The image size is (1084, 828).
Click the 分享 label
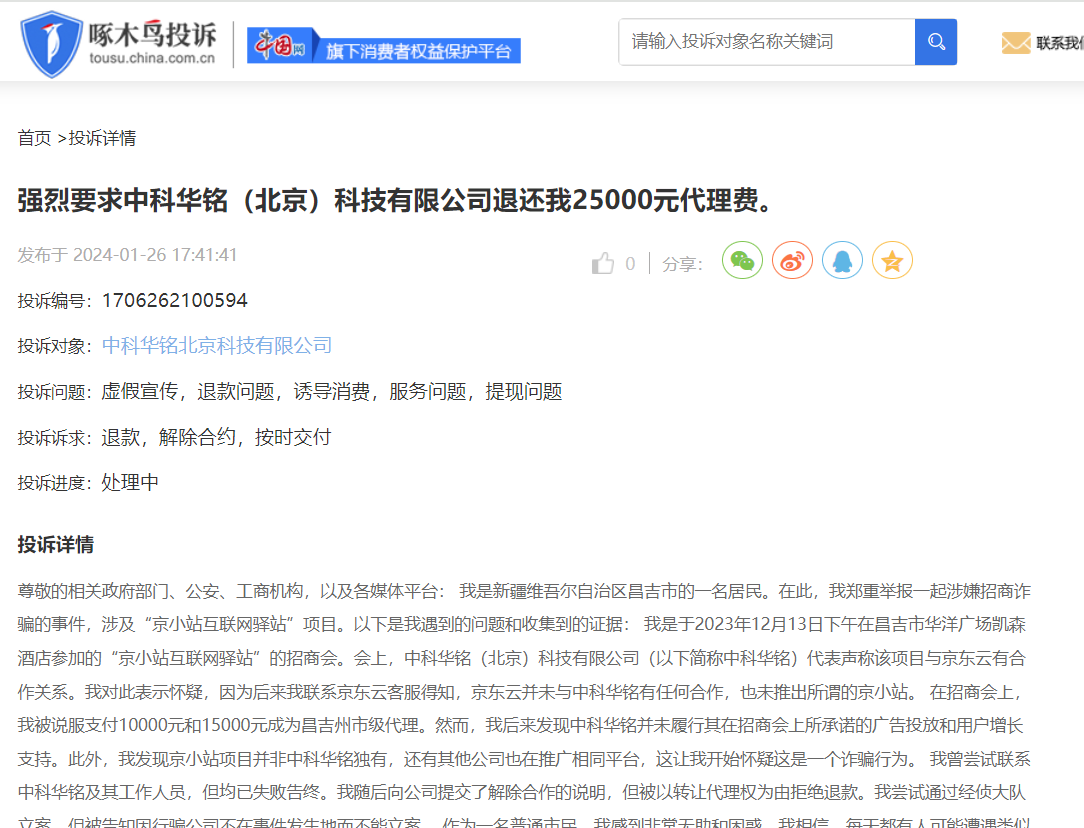(682, 264)
